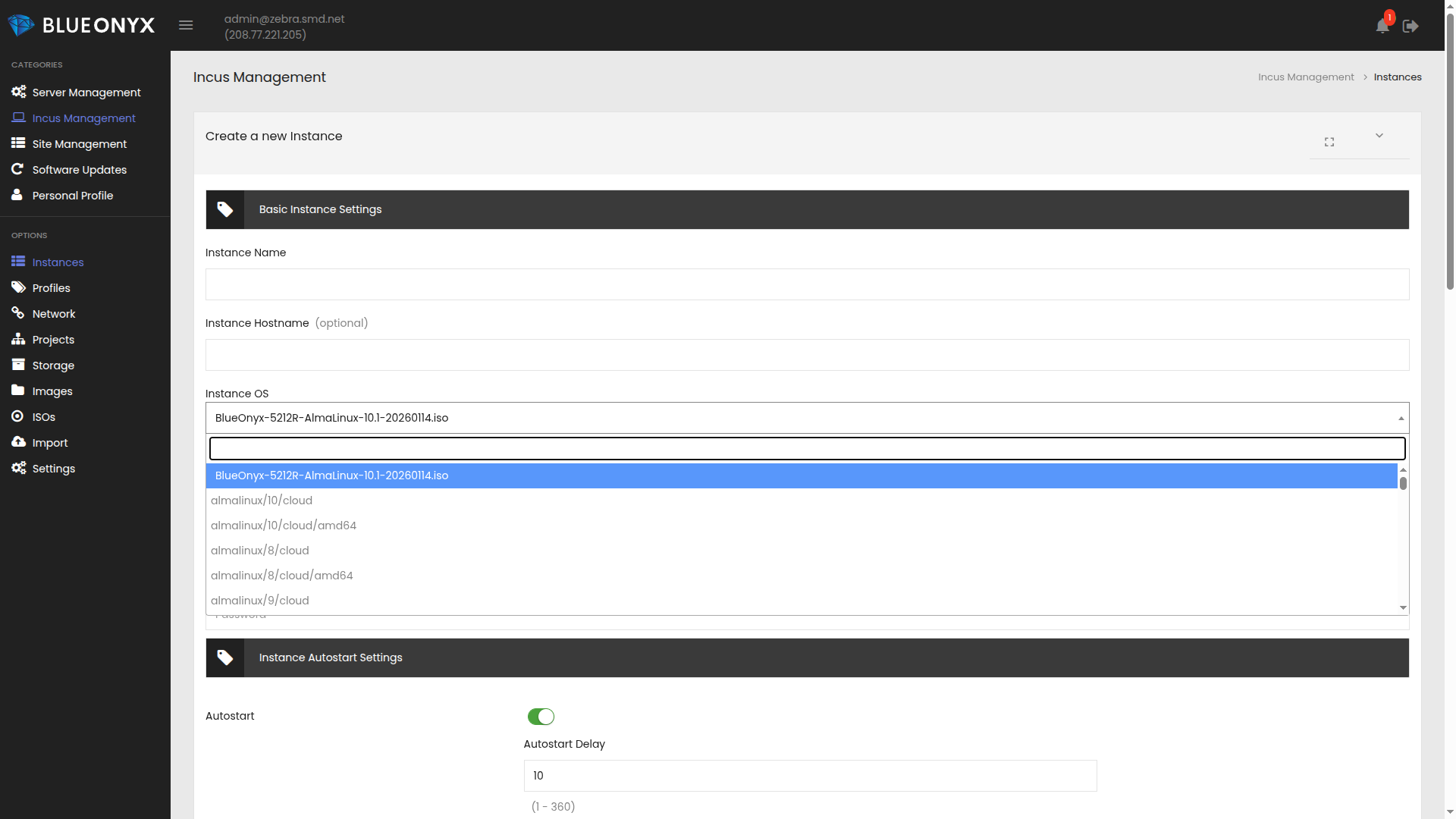Click the Basic Instance Settings tag icon
This screenshot has height=819, width=1456.
[x=225, y=209]
